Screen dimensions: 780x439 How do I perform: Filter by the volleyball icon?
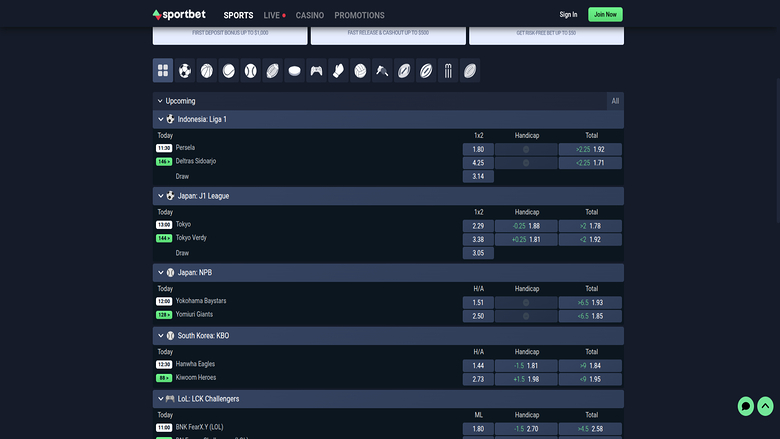tap(360, 71)
